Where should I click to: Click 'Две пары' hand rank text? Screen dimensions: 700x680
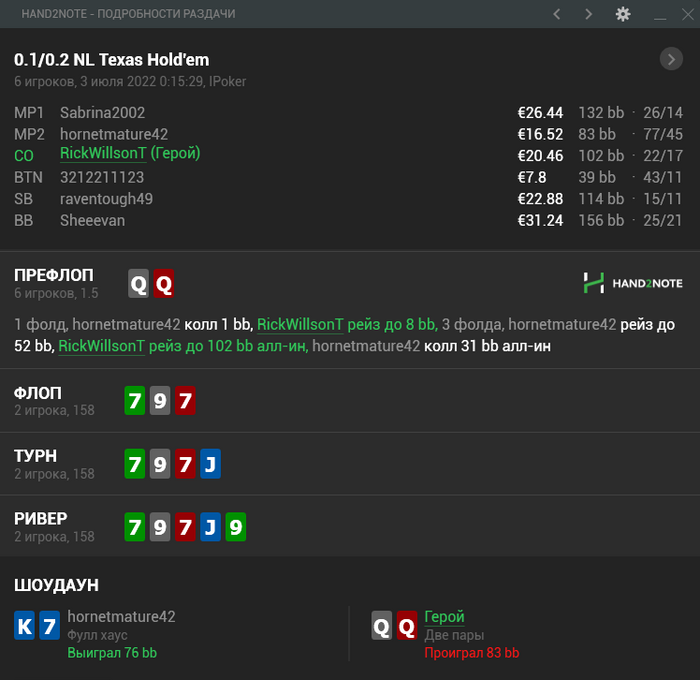(454, 635)
